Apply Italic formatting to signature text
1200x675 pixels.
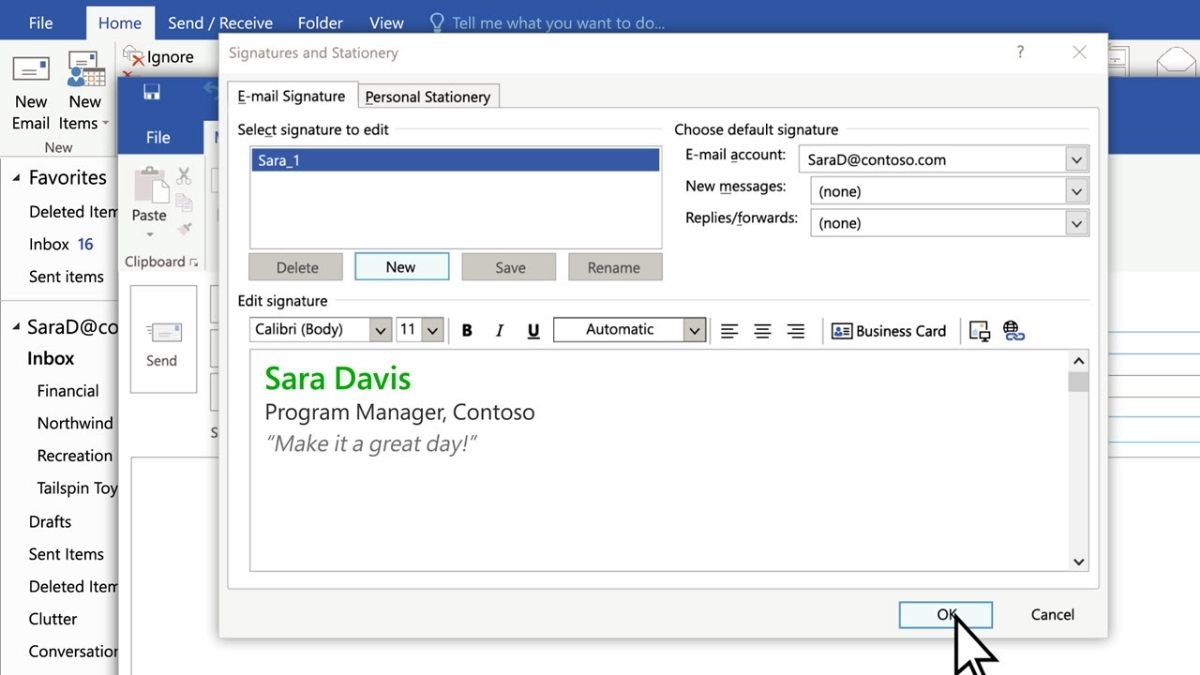point(500,330)
